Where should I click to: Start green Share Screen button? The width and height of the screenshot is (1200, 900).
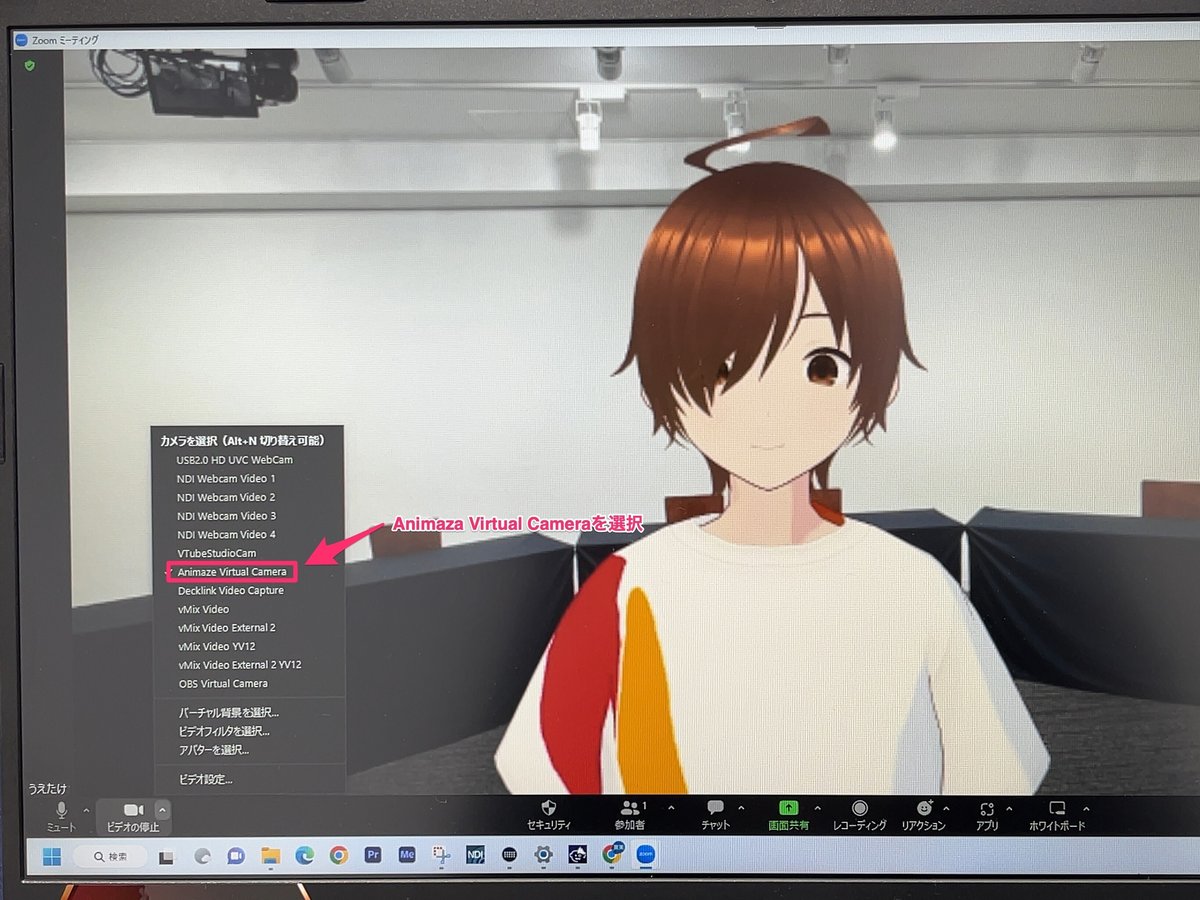click(x=789, y=815)
